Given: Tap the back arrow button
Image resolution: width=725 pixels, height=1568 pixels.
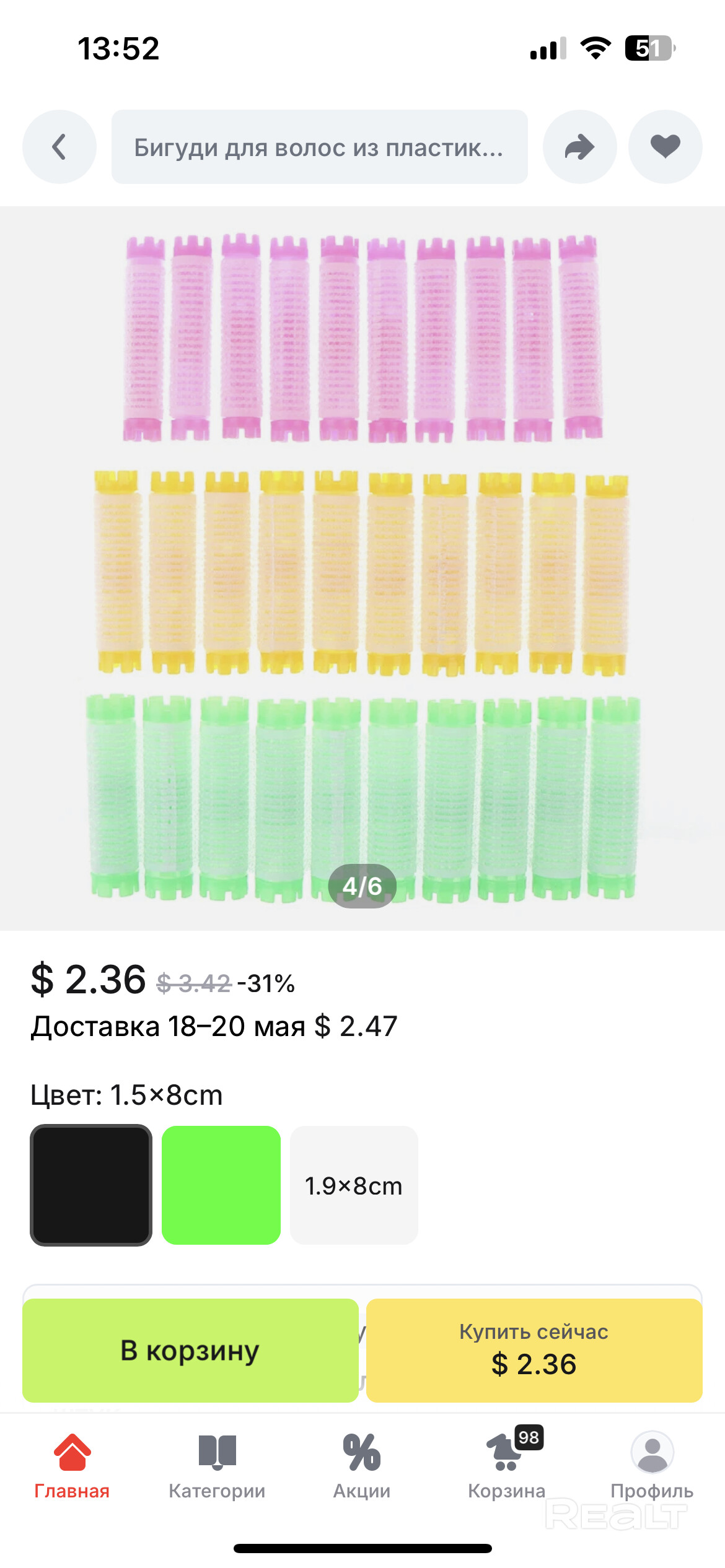Looking at the screenshot, I should click(59, 147).
